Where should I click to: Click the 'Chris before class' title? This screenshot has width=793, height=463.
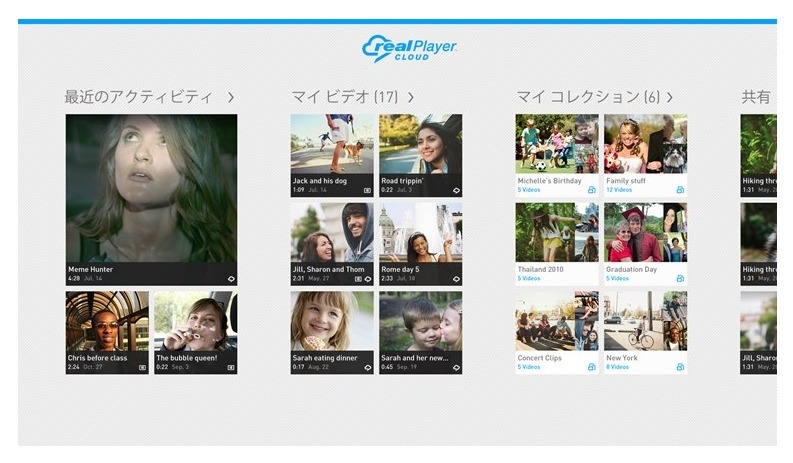click(x=98, y=358)
